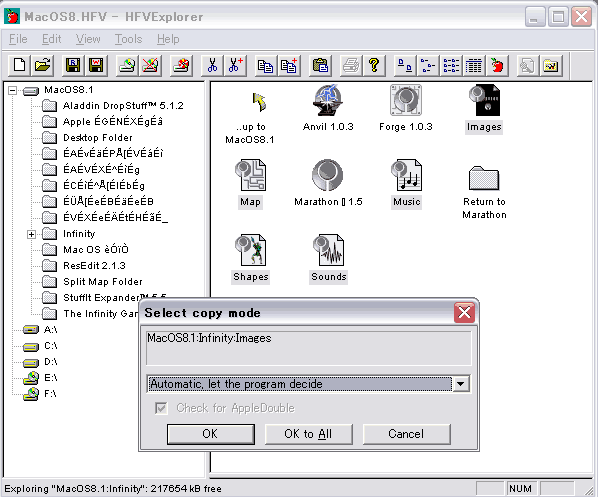Click the MacOS8.1:Infinity:Images path field
This screenshot has height=497, width=598.
coord(309,348)
